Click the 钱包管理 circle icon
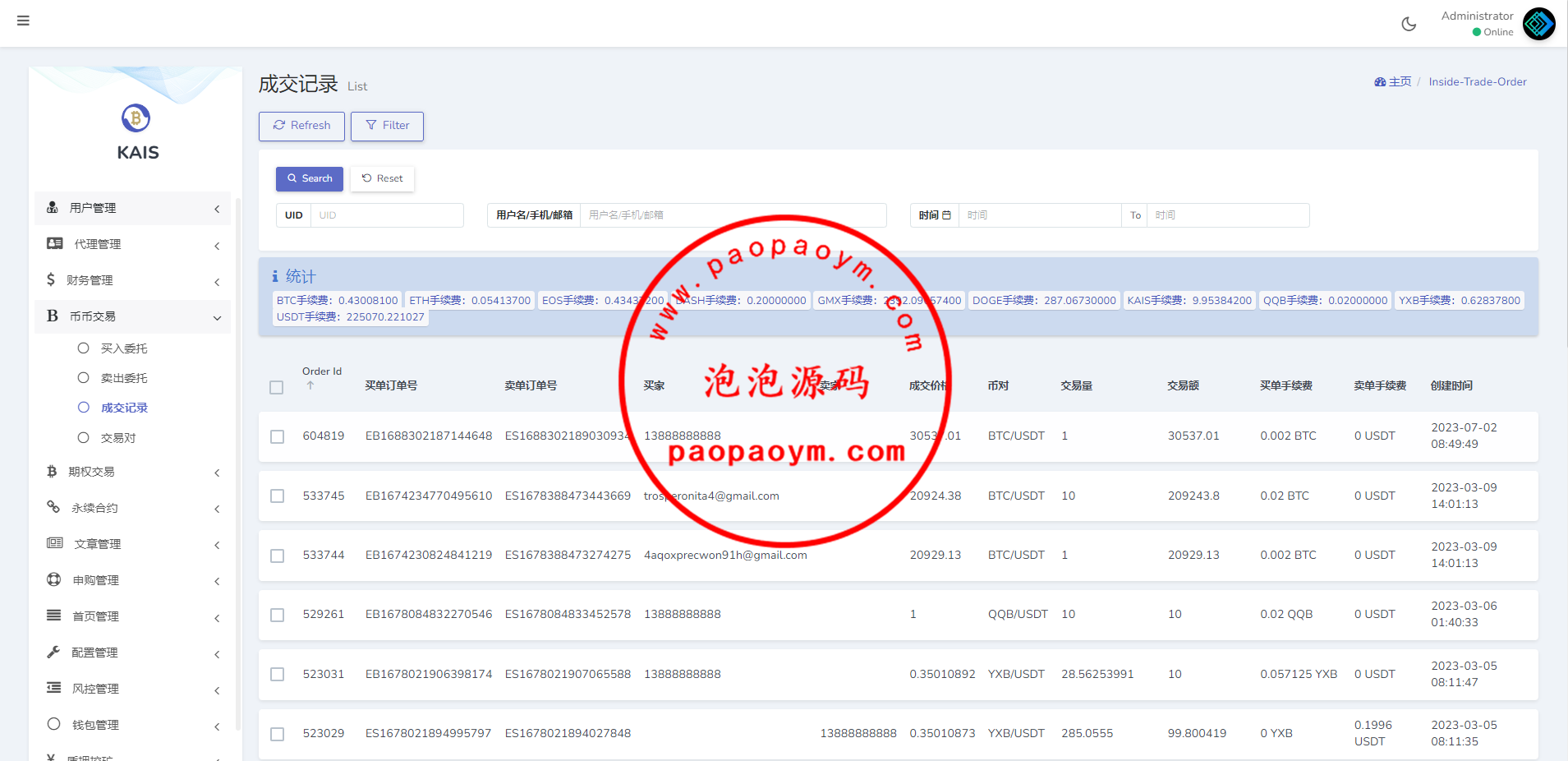The width and height of the screenshot is (1568, 761). tap(54, 724)
